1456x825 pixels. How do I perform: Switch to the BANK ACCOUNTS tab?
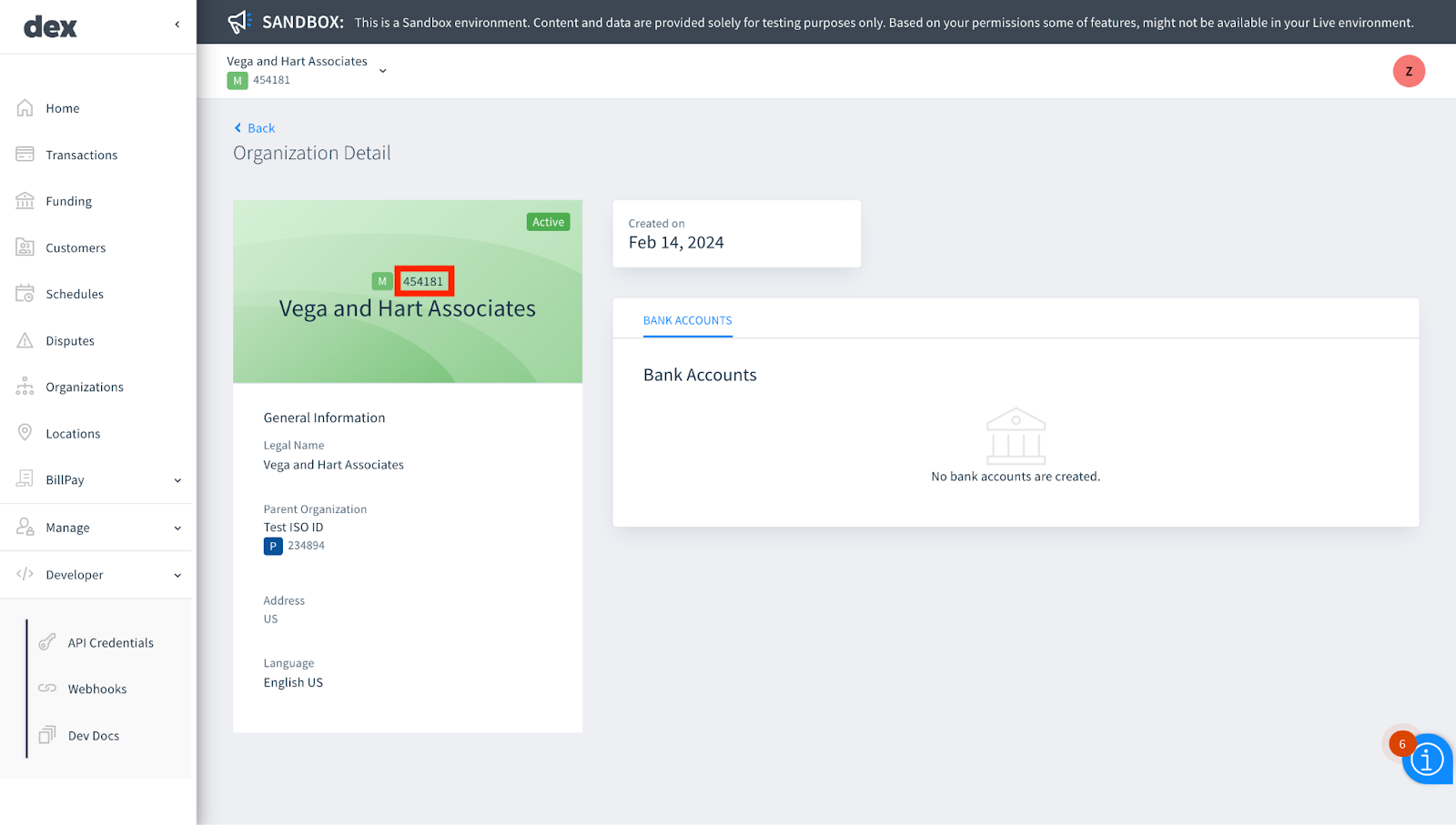[687, 320]
